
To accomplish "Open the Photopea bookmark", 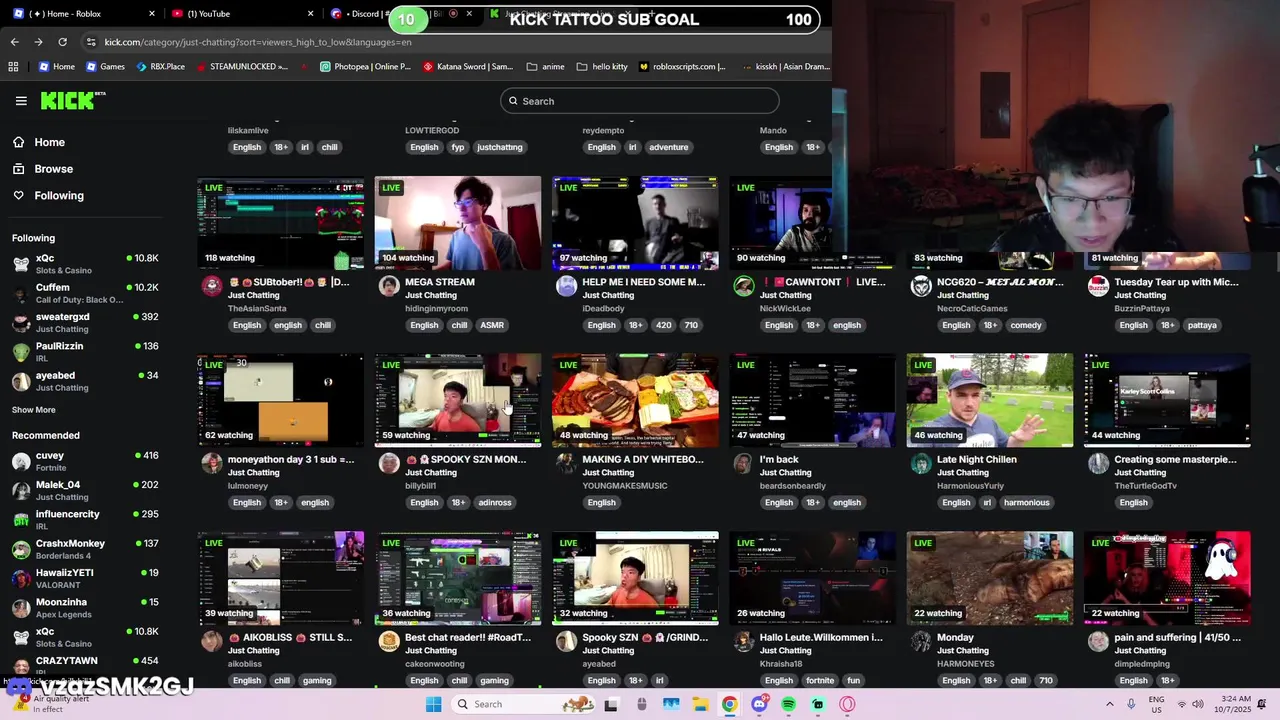I will coord(366,67).
